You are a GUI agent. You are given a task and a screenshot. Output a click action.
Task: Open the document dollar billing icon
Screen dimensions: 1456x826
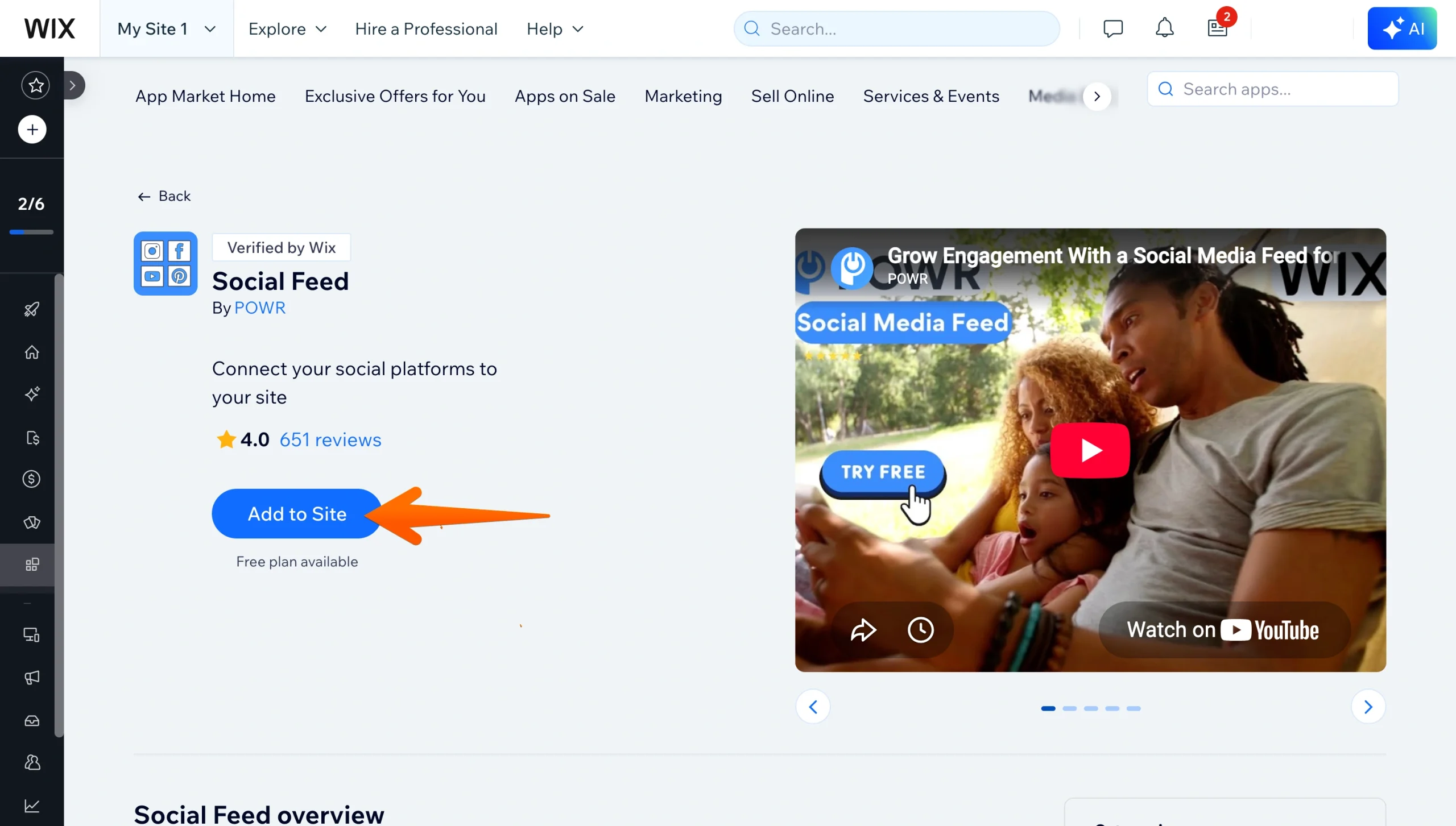click(x=32, y=438)
